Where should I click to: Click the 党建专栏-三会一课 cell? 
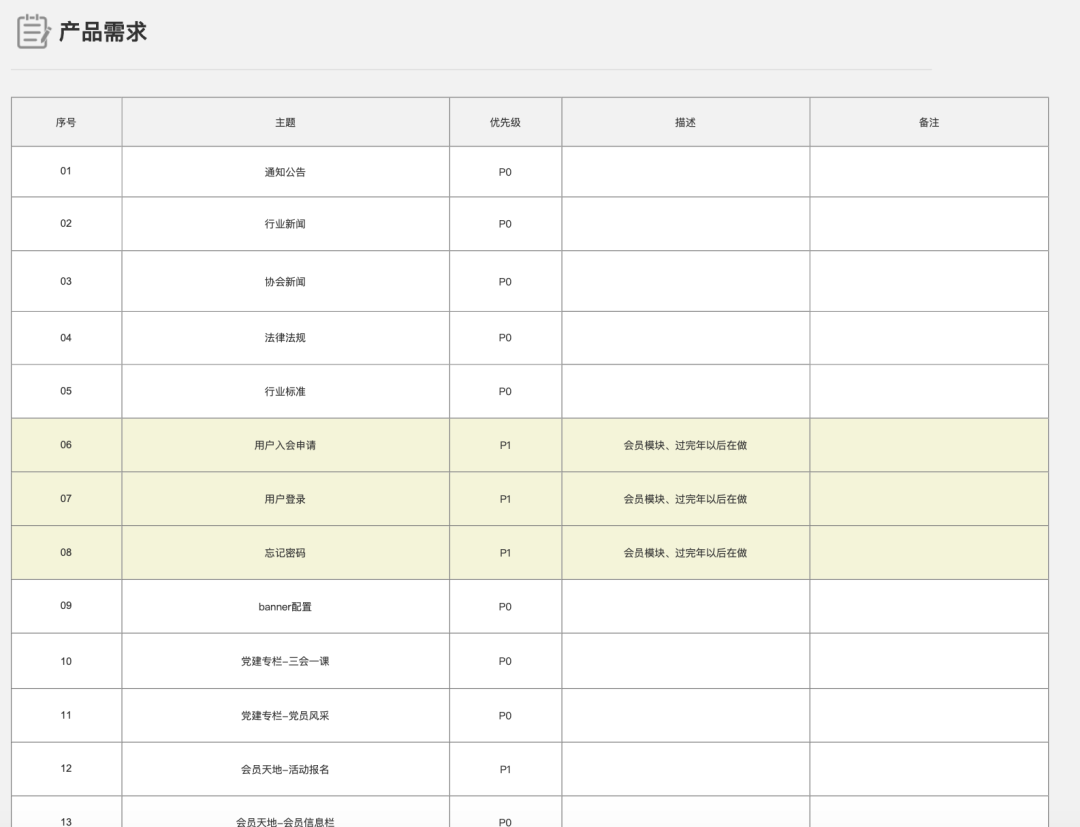tap(285, 661)
